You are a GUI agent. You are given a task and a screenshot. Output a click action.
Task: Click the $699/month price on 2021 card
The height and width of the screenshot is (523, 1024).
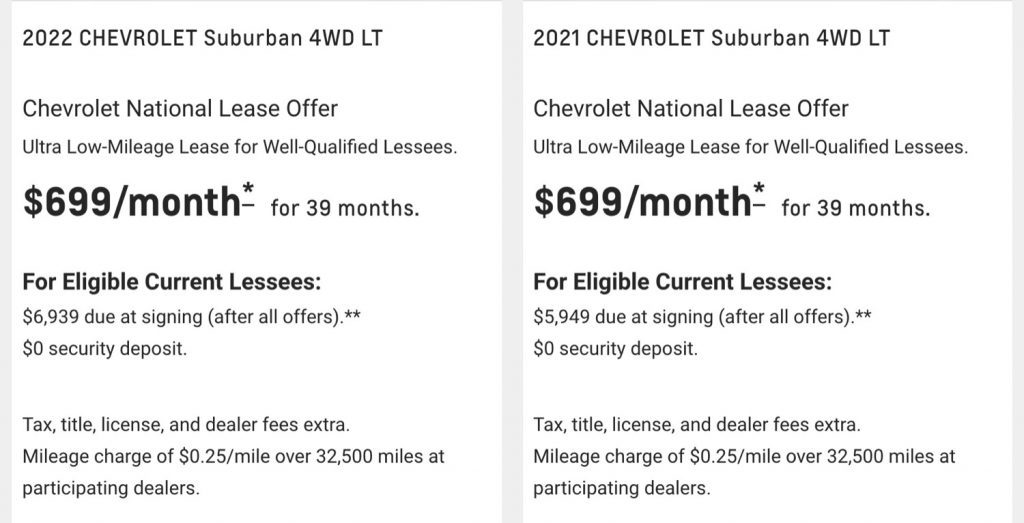pos(643,202)
